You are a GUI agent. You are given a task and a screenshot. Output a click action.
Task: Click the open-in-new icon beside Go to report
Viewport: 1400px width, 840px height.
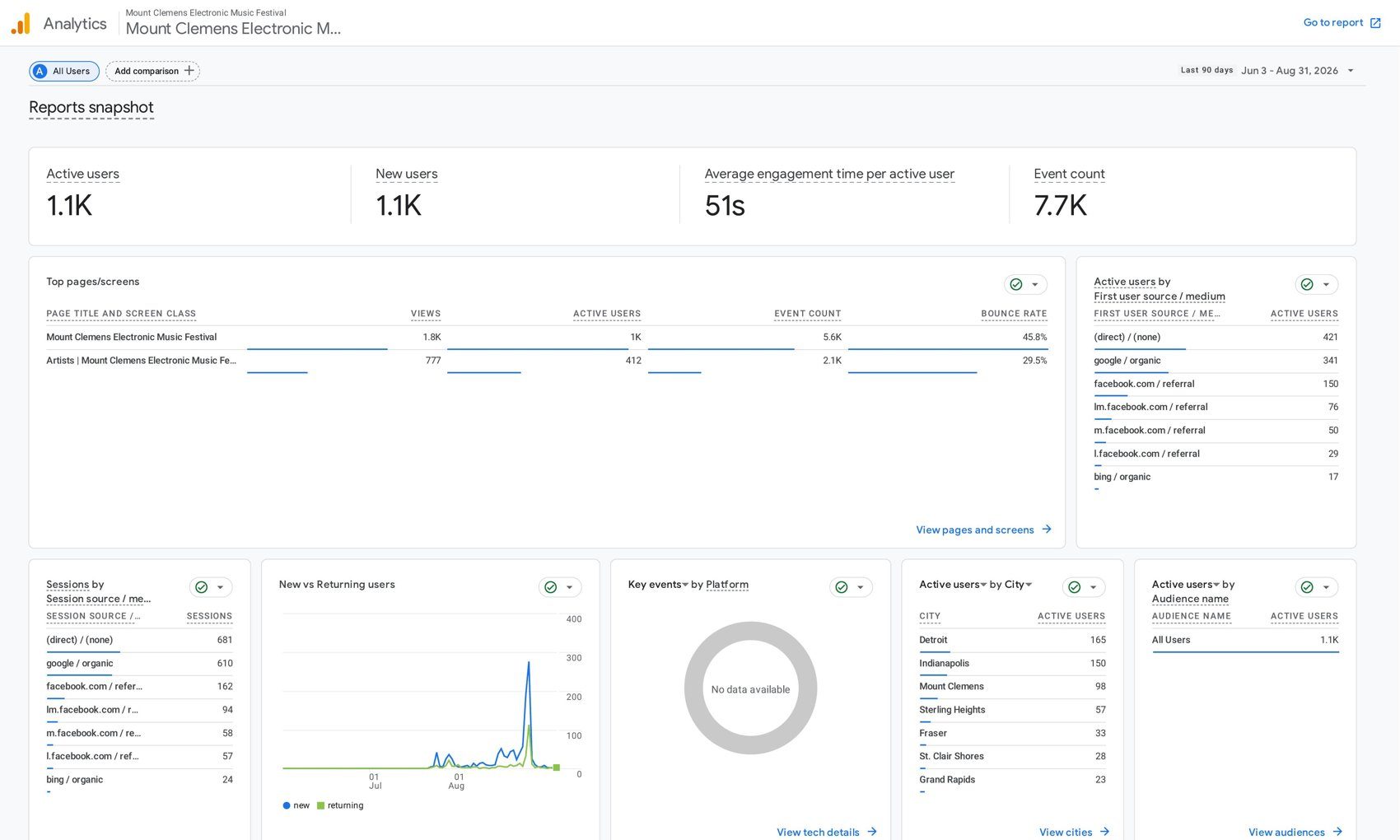[x=1375, y=23]
